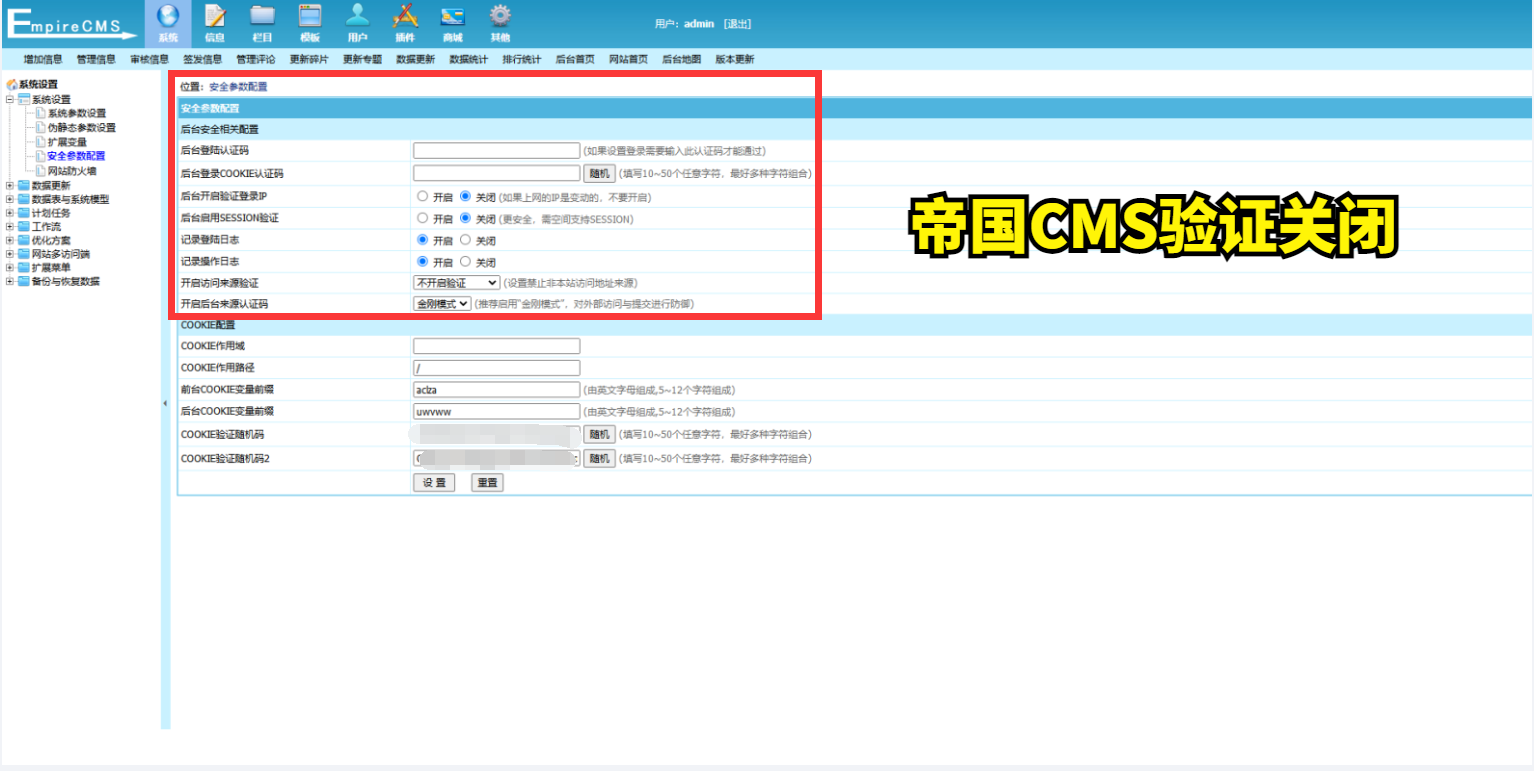The height and width of the screenshot is (771, 1534).
Task: Collapse the 系统设置 tree node
Action: tap(10, 99)
